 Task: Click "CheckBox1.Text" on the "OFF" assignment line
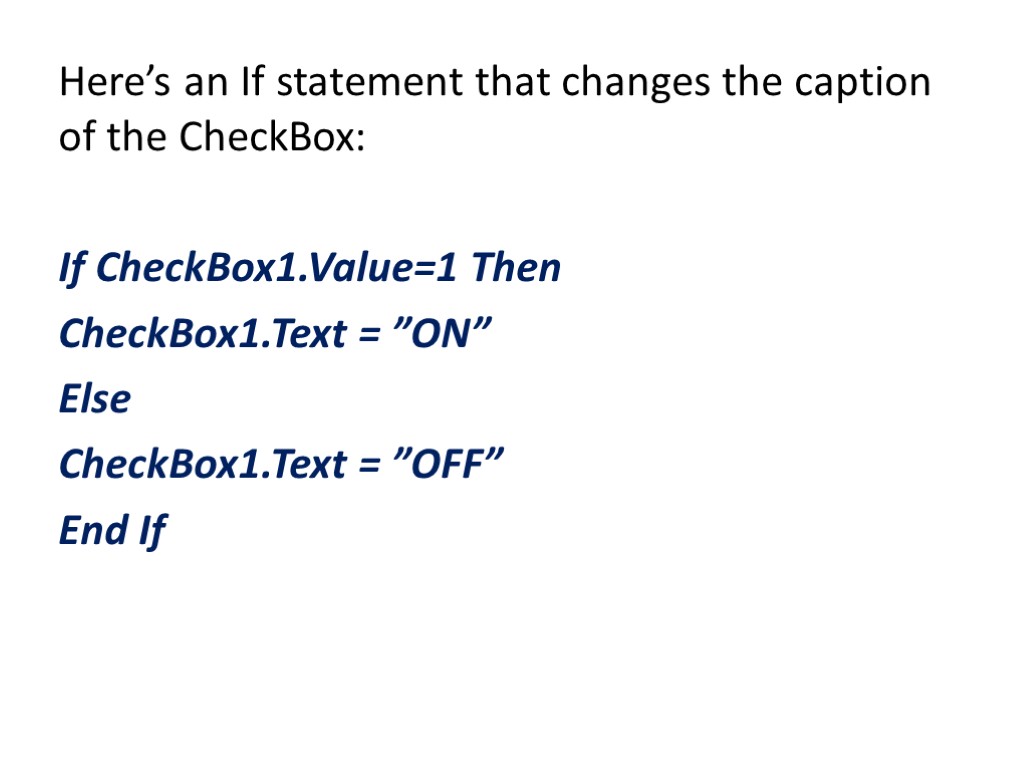pyautogui.click(x=202, y=464)
